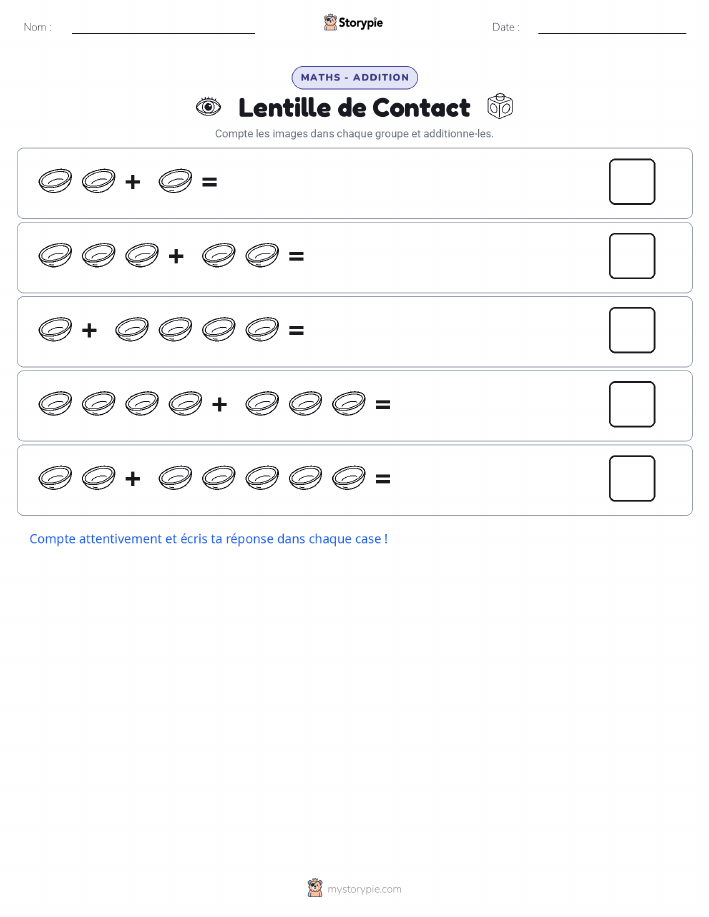Click the plus sign in row two
The height and width of the screenshot is (917, 709).
click(176, 256)
